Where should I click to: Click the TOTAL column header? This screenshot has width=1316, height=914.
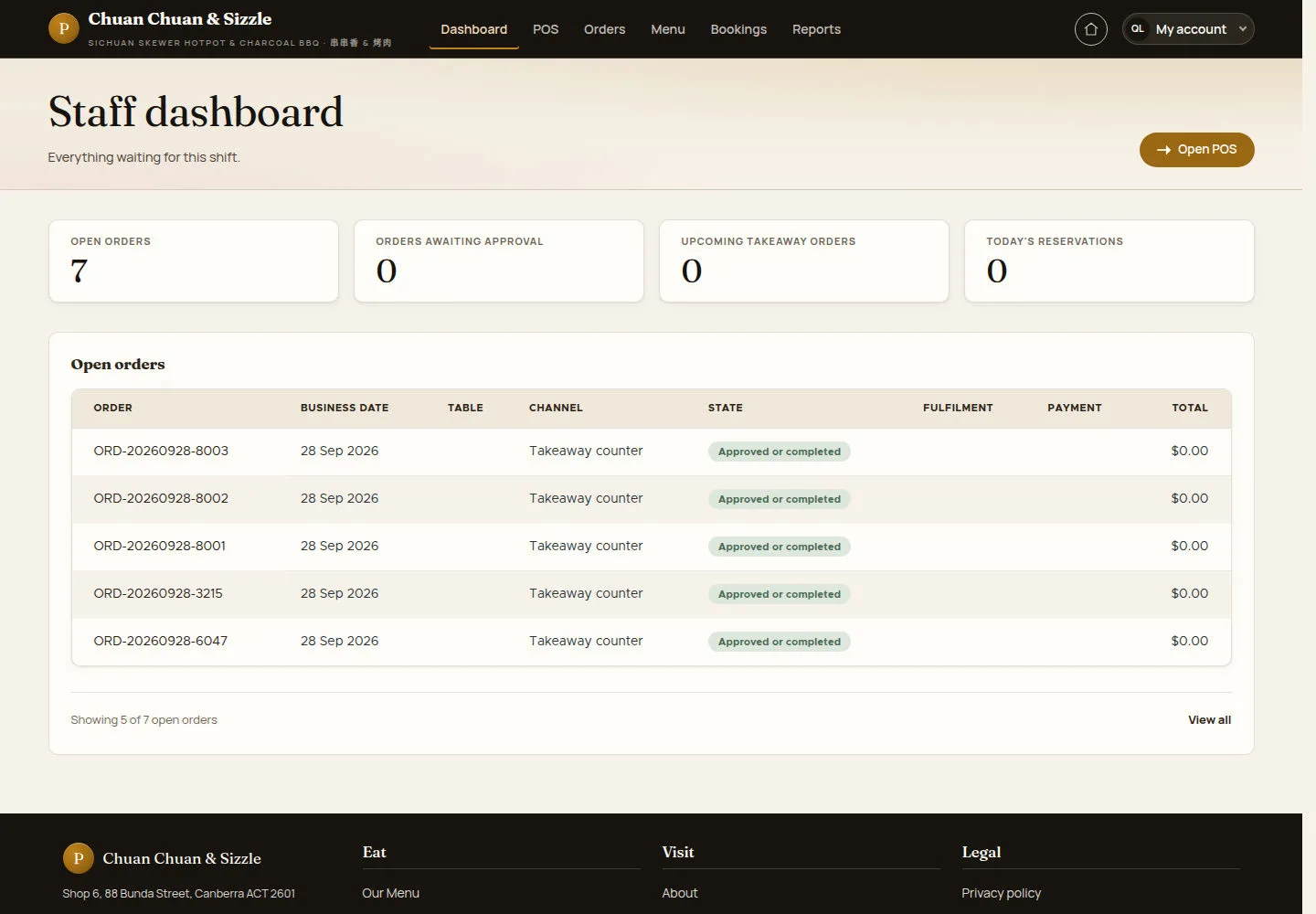1190,408
